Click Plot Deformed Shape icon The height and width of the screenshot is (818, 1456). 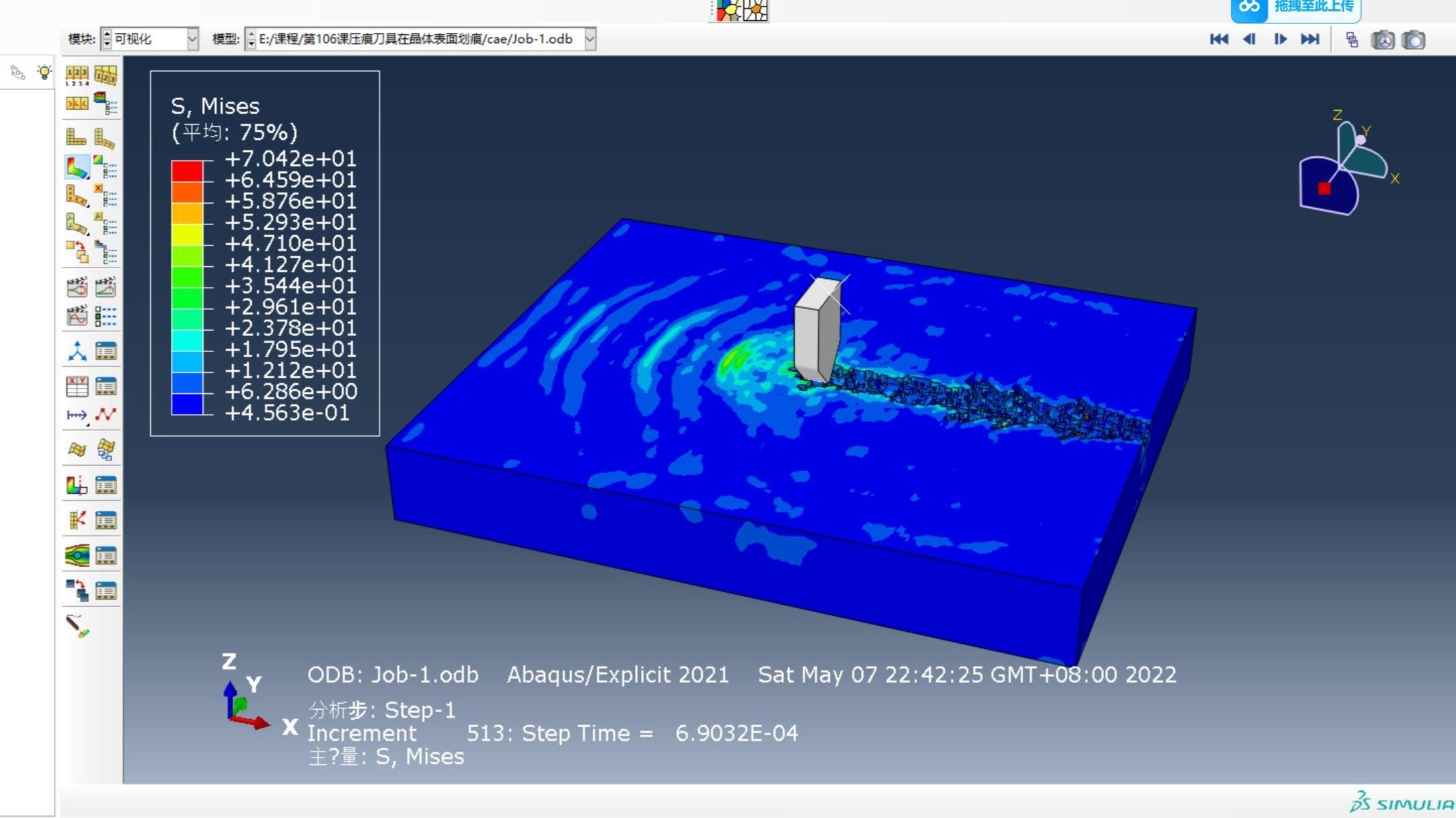[x=104, y=137]
